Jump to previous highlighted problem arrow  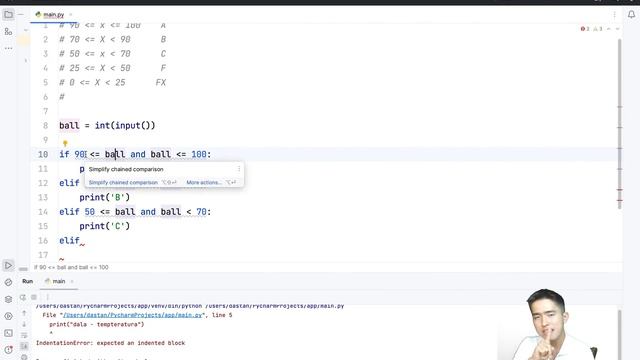[609, 29]
